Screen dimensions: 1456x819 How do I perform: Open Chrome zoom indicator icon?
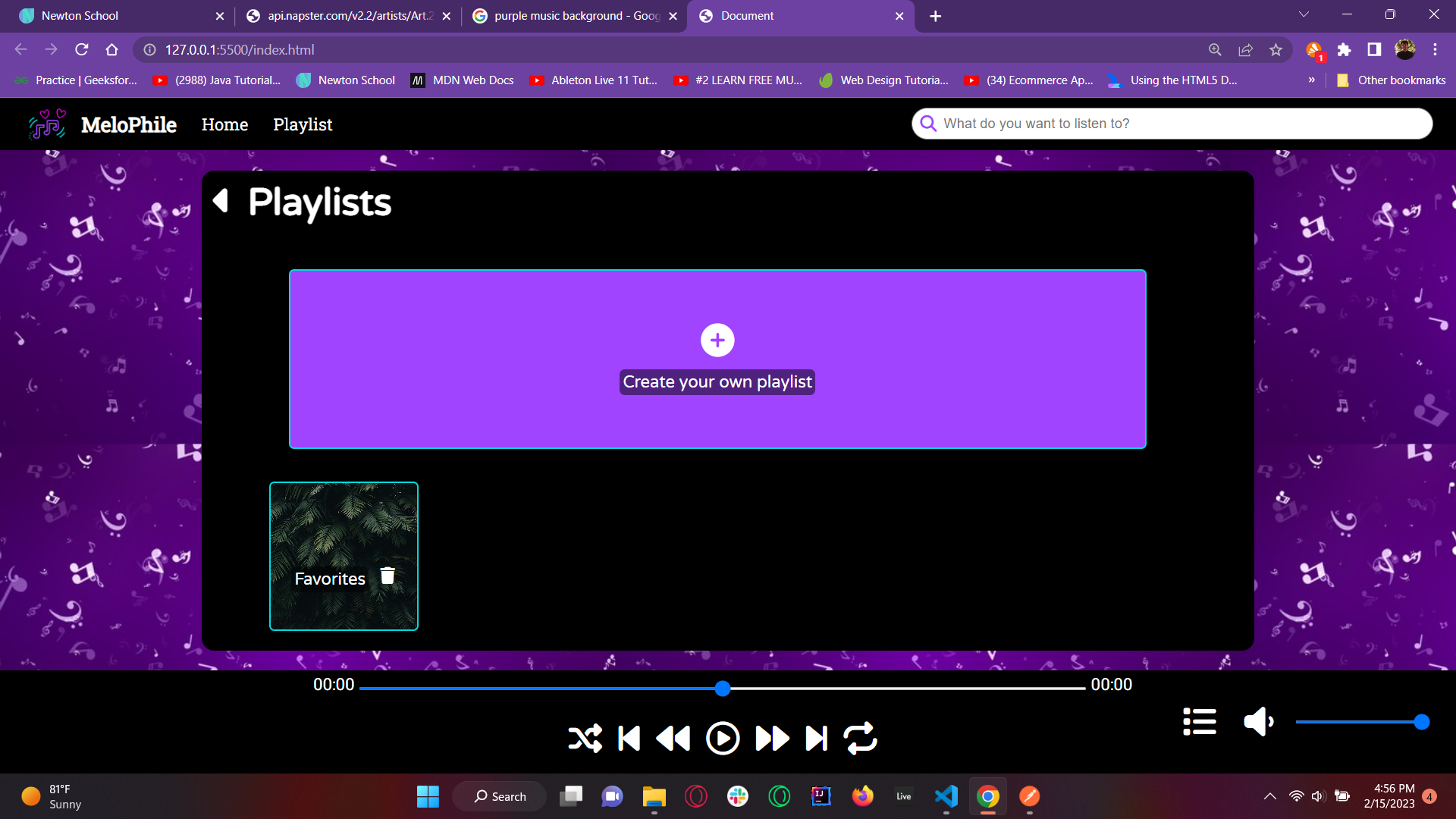tap(1215, 49)
